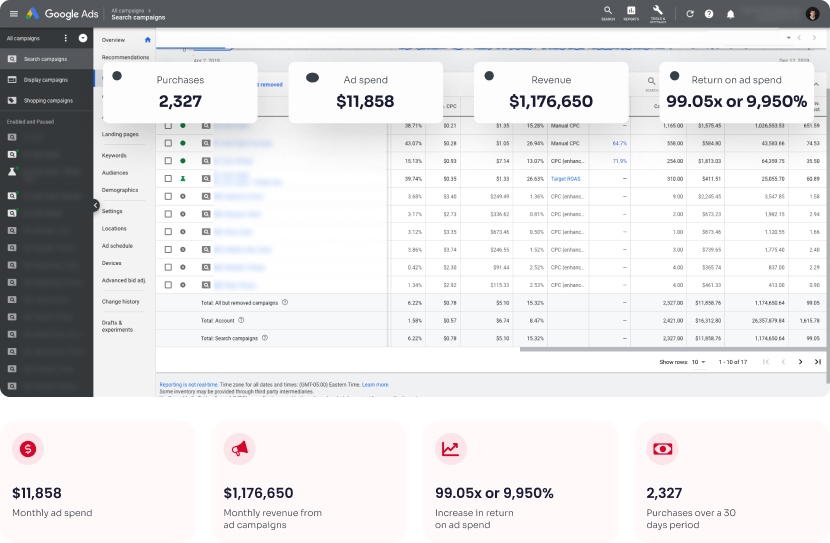Open the notifications bell

pyautogui.click(x=730, y=14)
